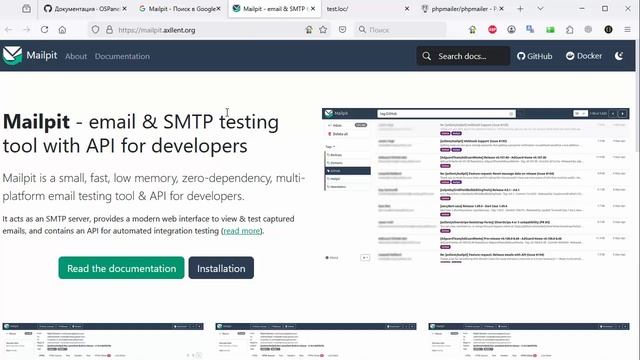Open the right bottom screenshot thumbnail
This screenshot has height=360, width=640.
529,341
